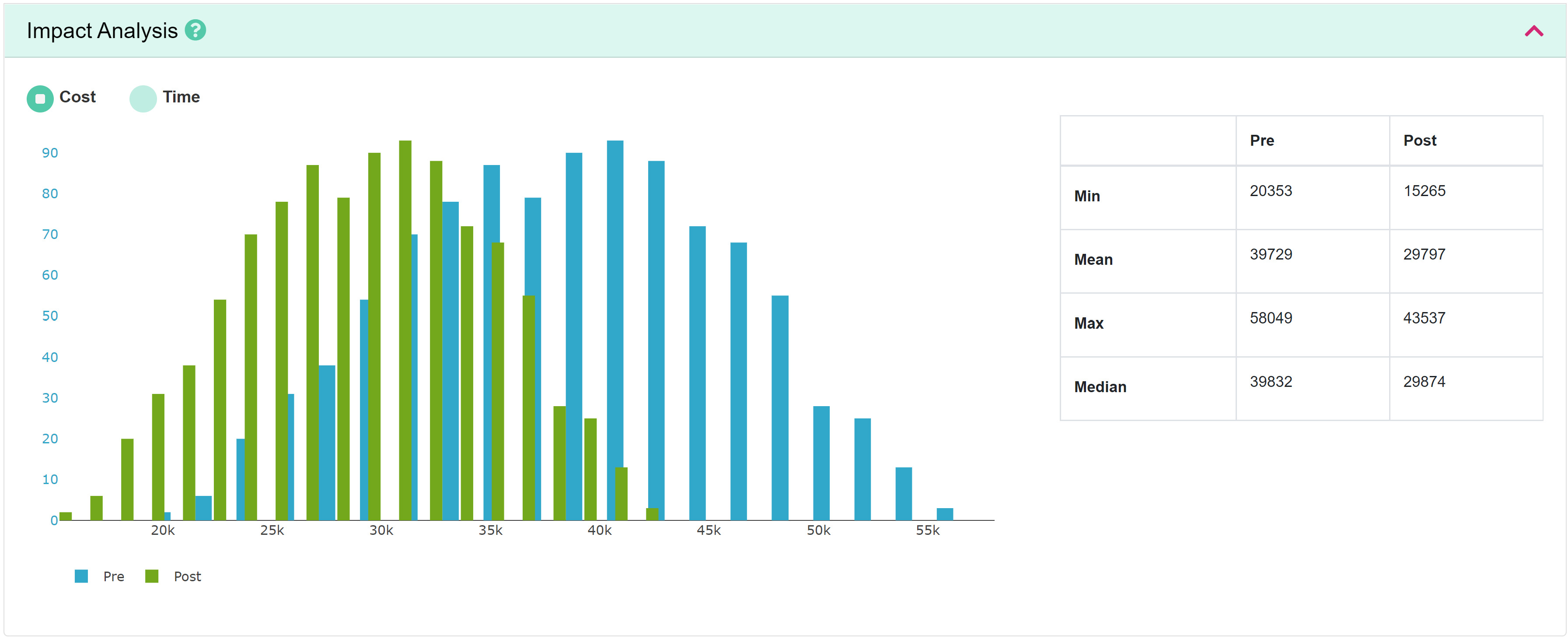1568x639 pixels.
Task: Click the 30k x-axis label
Action: point(381,530)
